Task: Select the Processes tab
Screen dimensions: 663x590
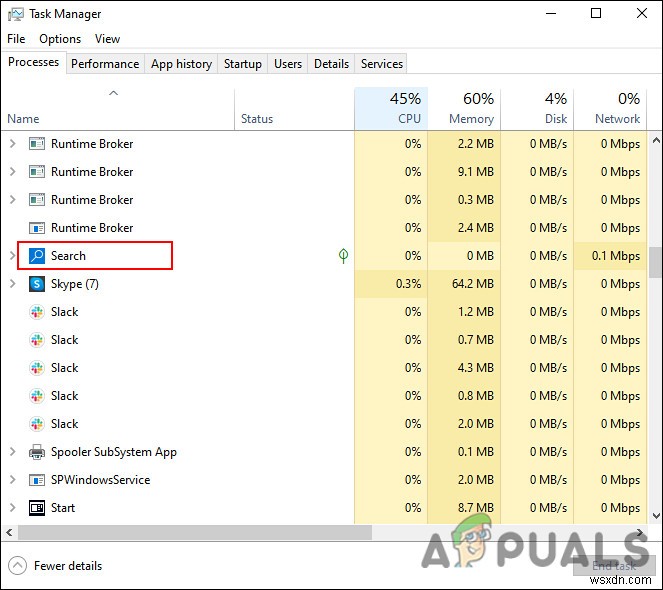Action: click(x=33, y=62)
